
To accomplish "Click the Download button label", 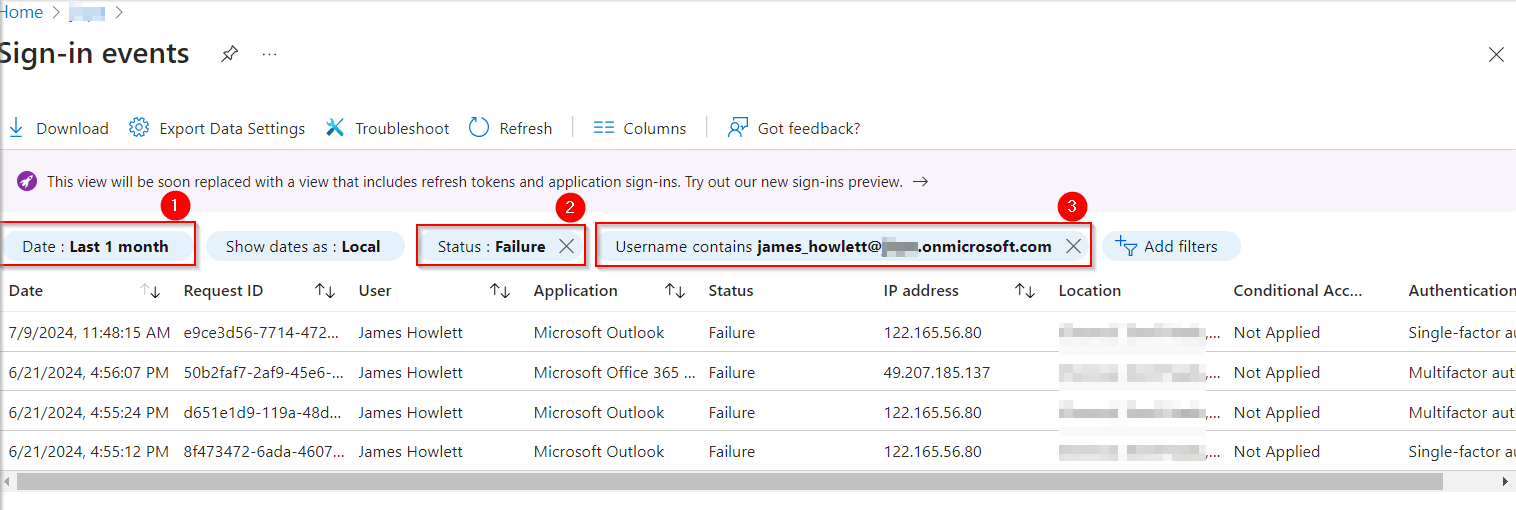I will pos(72,128).
